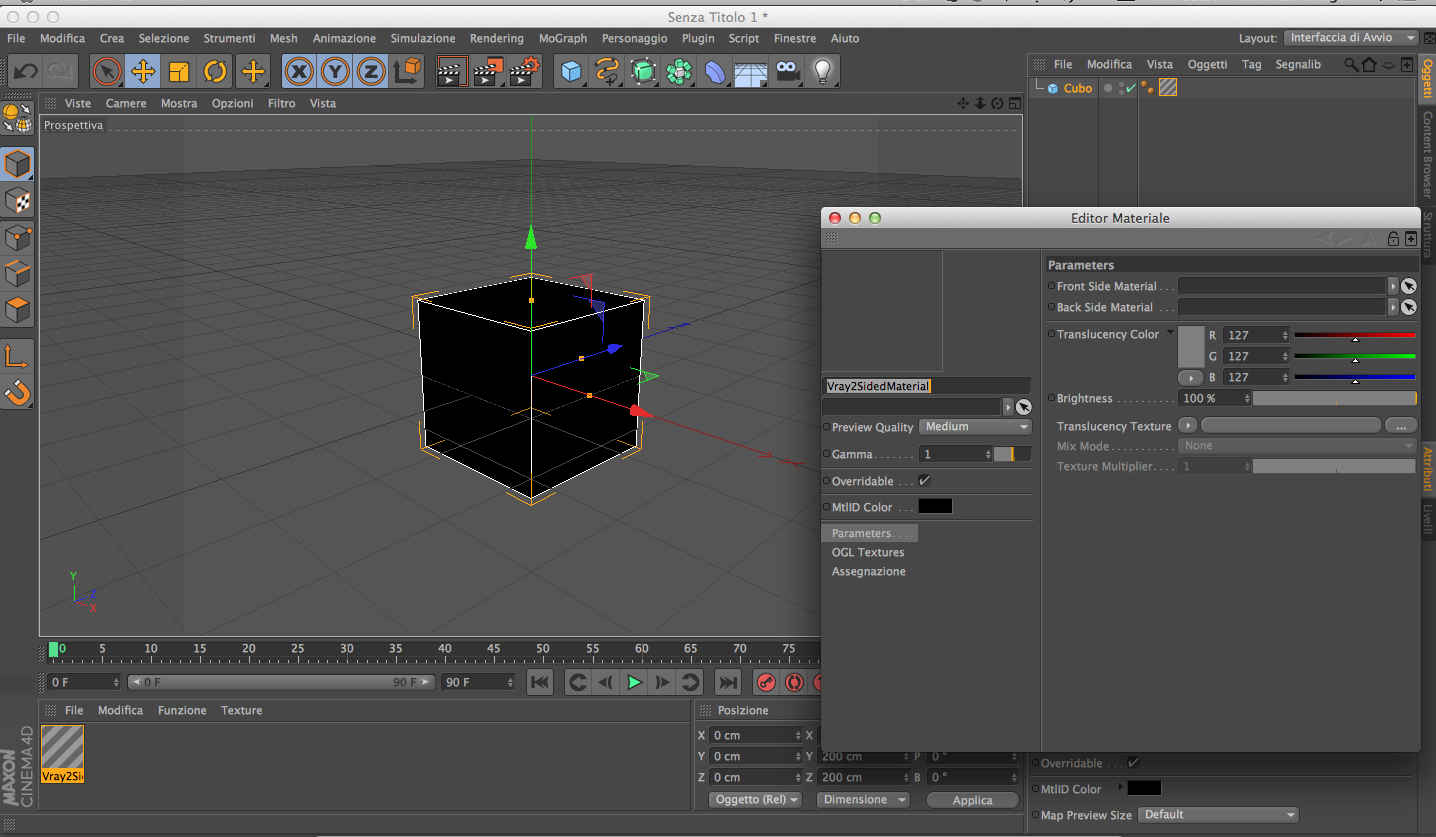Click the render settings clapperboard gear icon
The width and height of the screenshot is (1436, 837).
(x=524, y=71)
